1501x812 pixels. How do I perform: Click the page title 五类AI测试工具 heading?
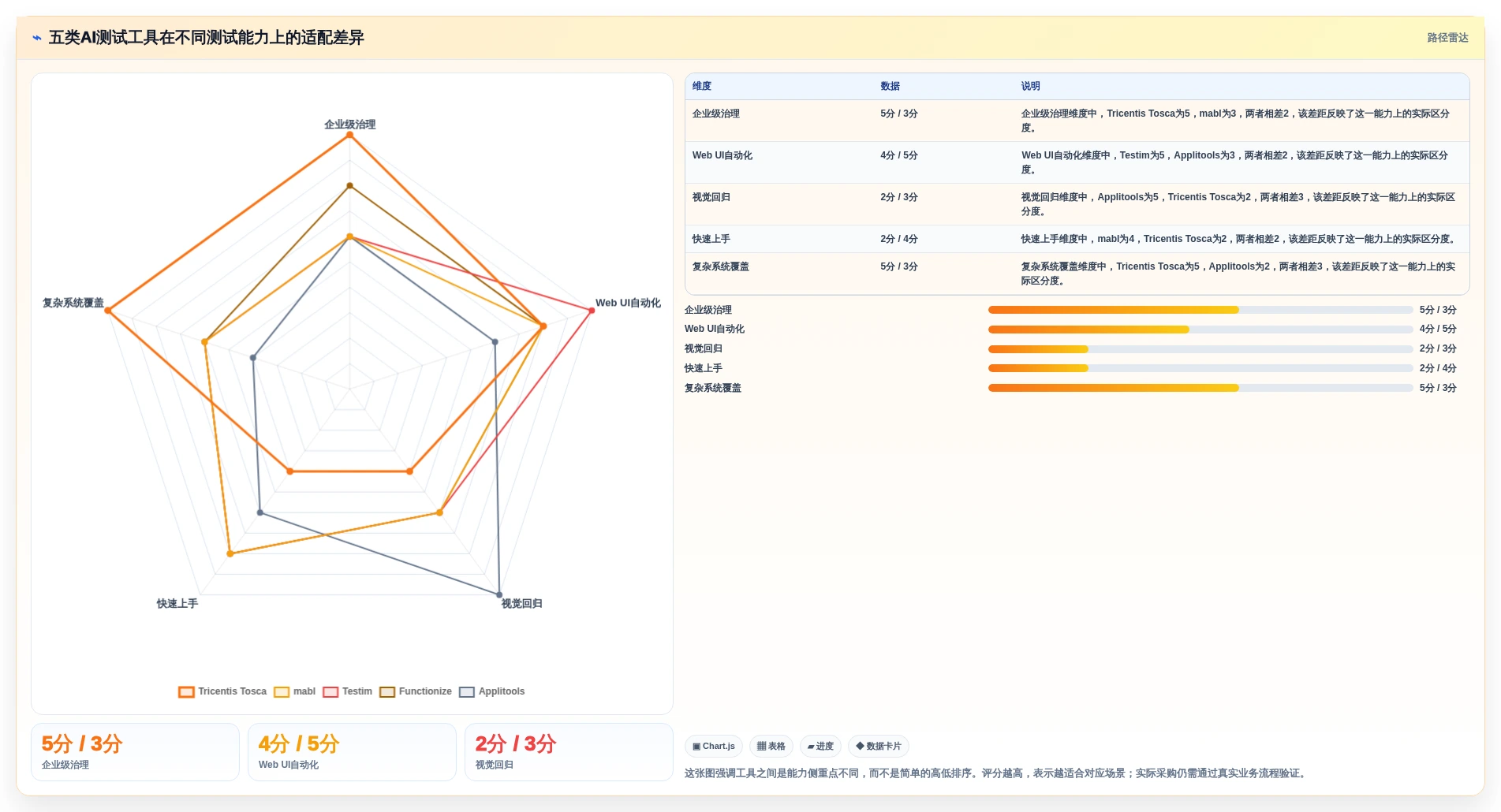(207, 38)
